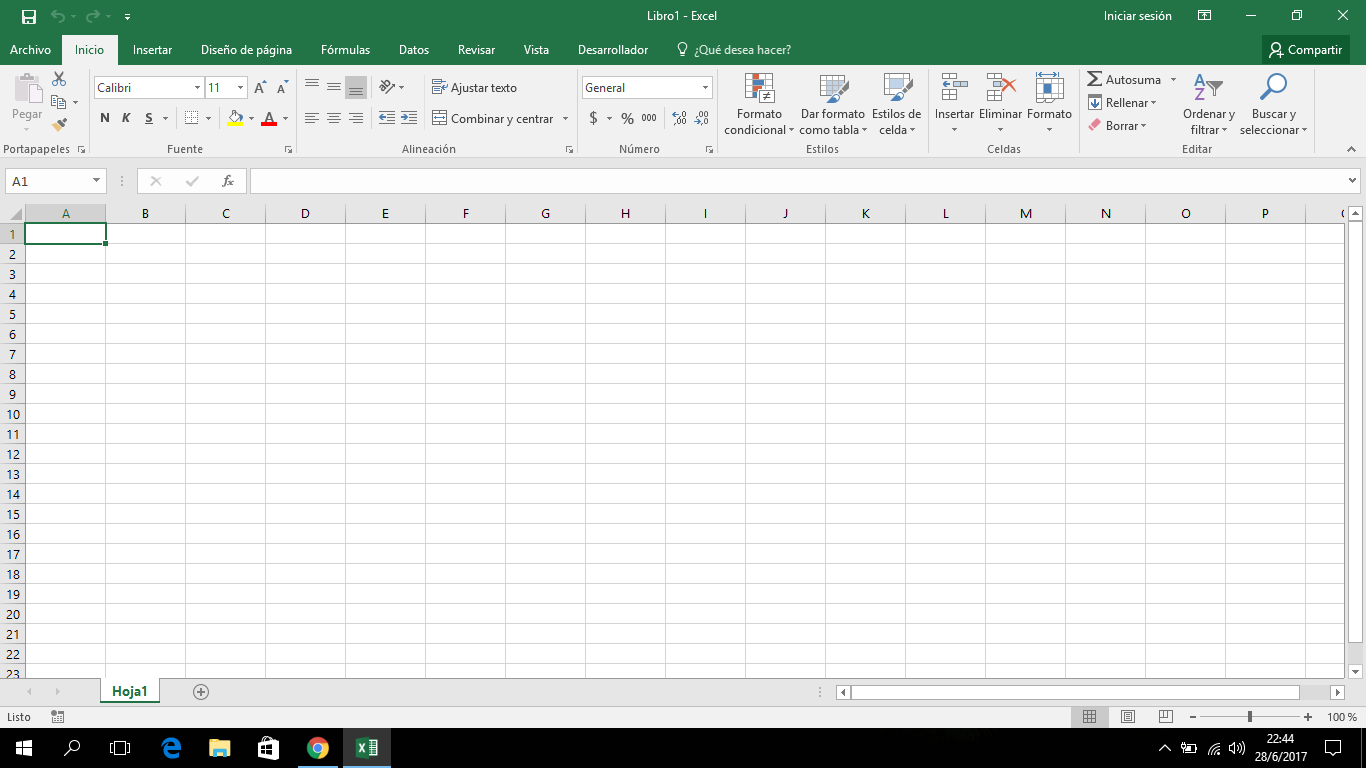Open Buscar y seleccionar button
The height and width of the screenshot is (768, 1366).
click(x=1273, y=105)
